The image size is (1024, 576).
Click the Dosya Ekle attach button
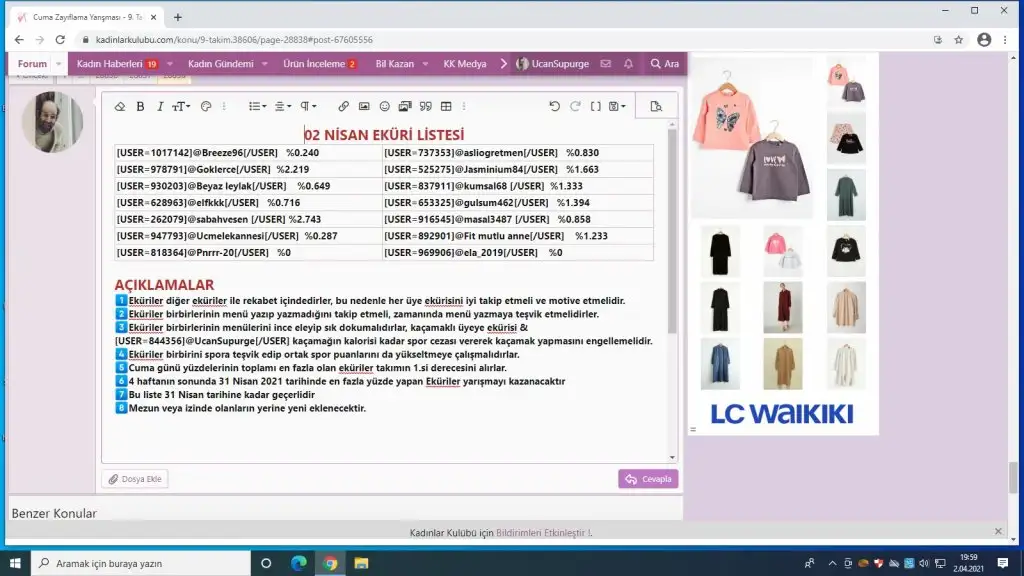pyautogui.click(x=135, y=479)
